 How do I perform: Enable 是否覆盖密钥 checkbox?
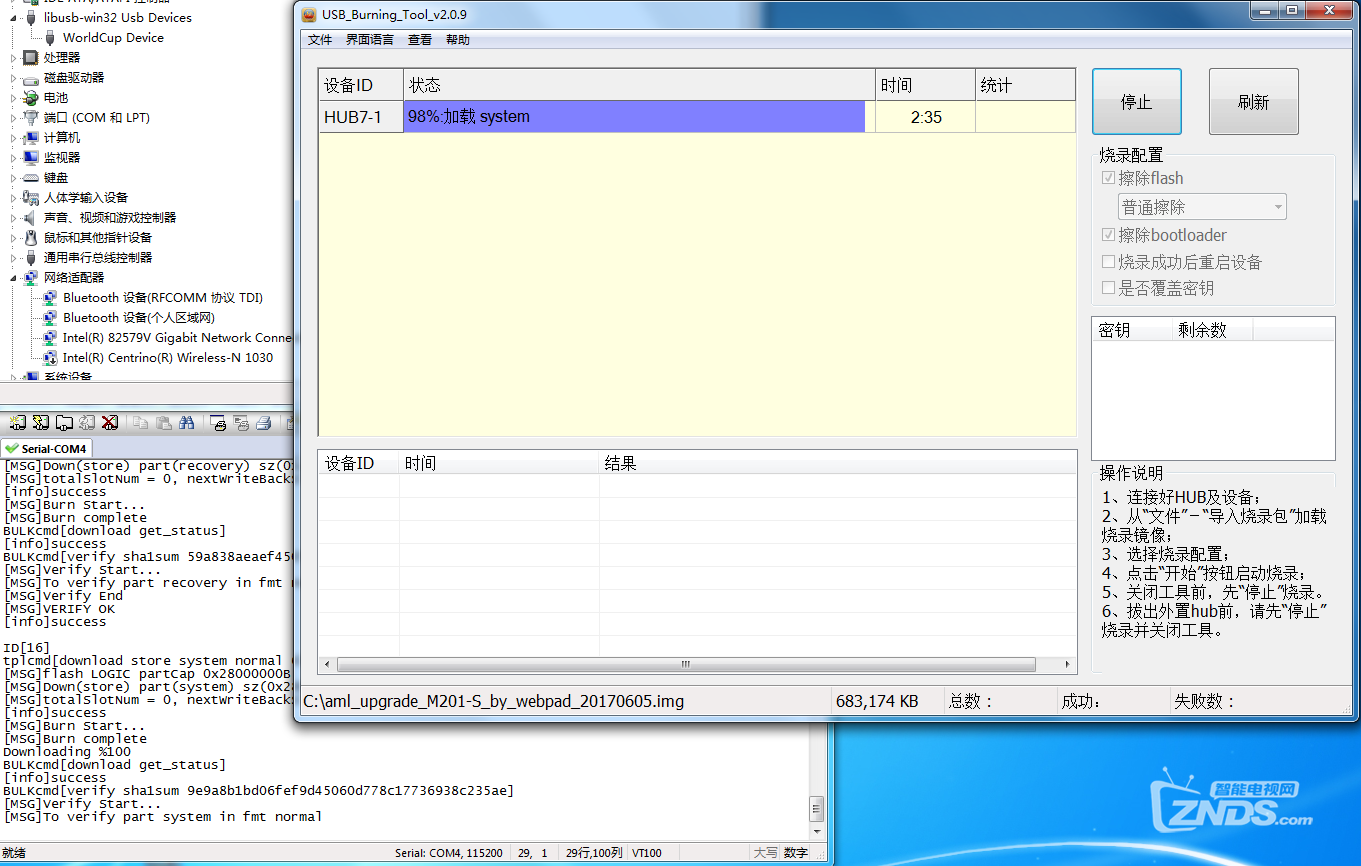tap(1108, 288)
